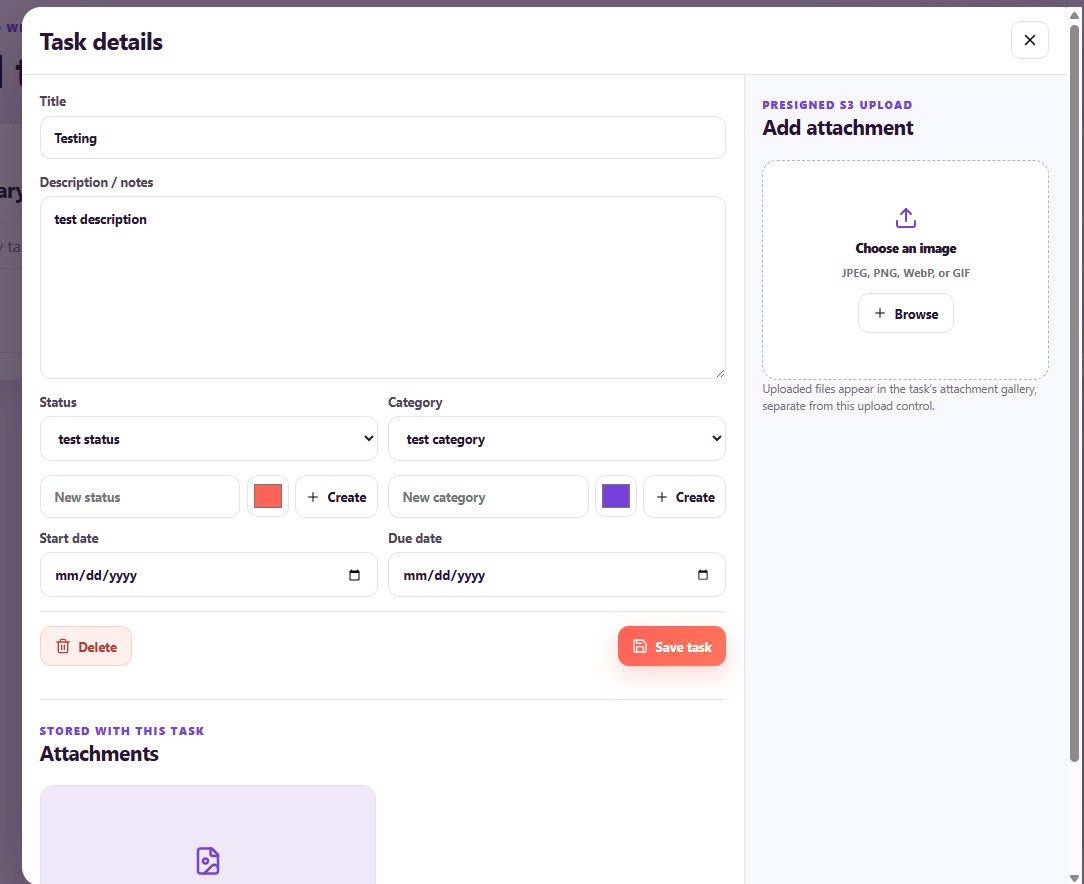Close the Task details dialog
The height and width of the screenshot is (884, 1084).
point(1029,41)
